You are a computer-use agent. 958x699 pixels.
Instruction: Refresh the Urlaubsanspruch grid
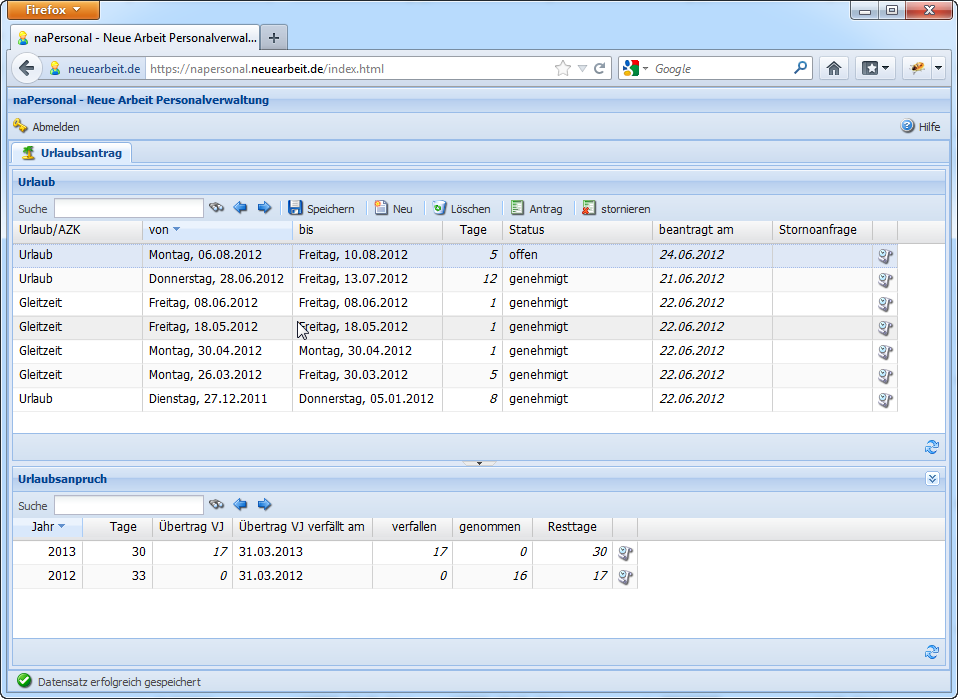coord(932,652)
